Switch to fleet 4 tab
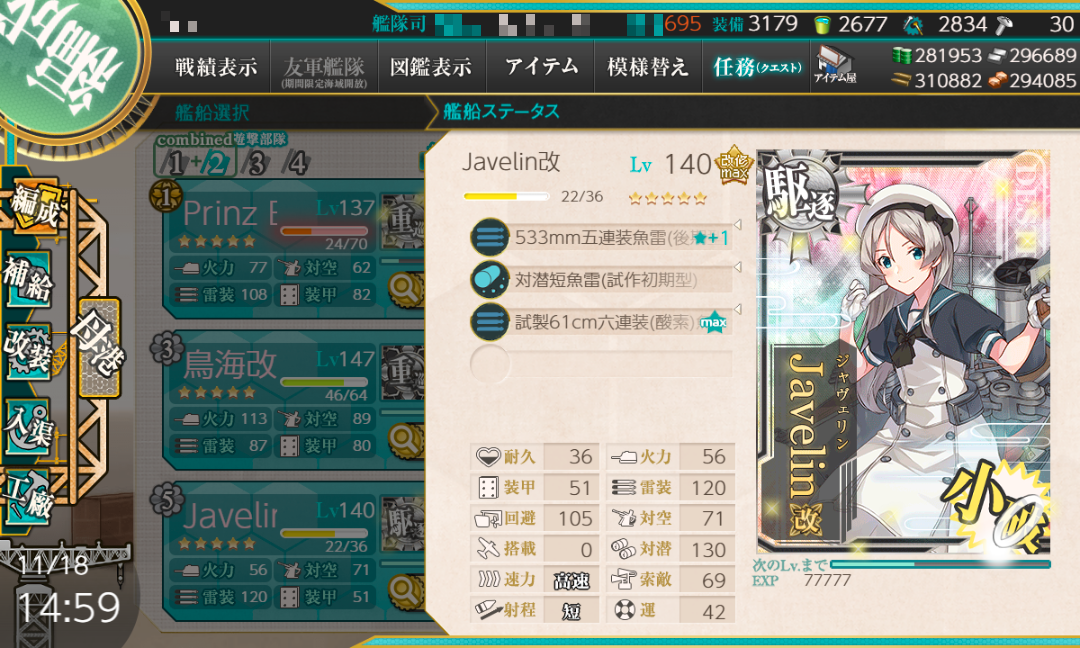Screen dimensions: 1080x648 (x=297, y=163)
